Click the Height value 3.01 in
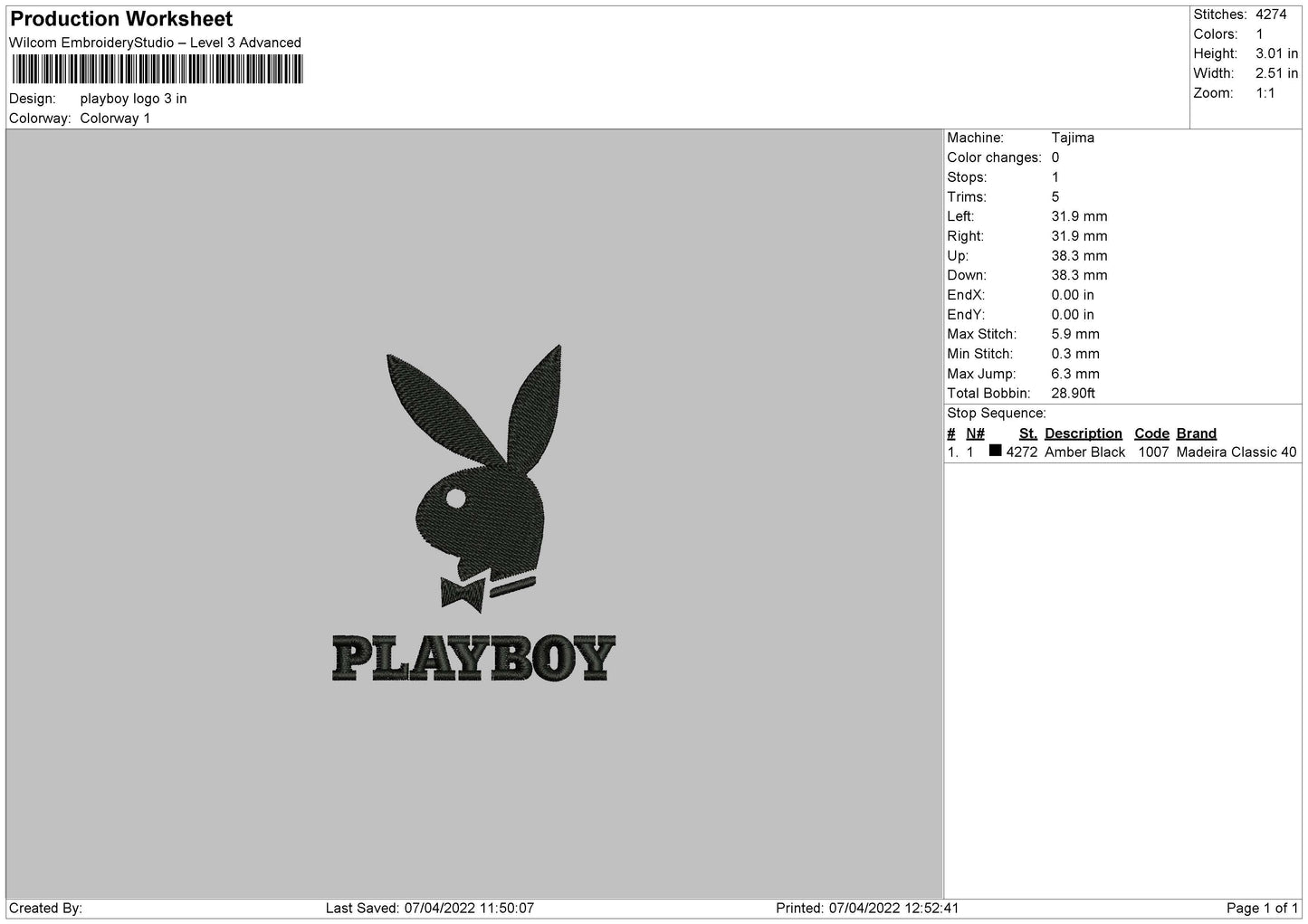 pyautogui.click(x=1276, y=54)
